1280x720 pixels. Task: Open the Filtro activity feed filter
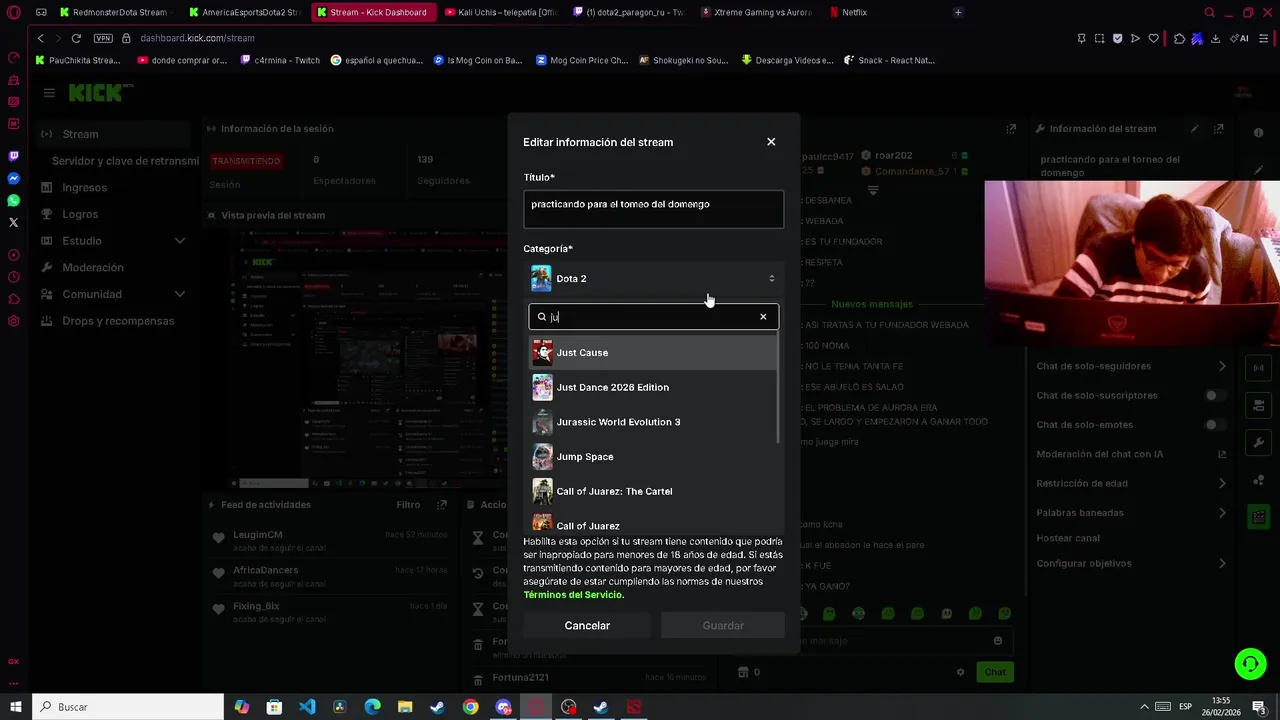[x=408, y=505]
